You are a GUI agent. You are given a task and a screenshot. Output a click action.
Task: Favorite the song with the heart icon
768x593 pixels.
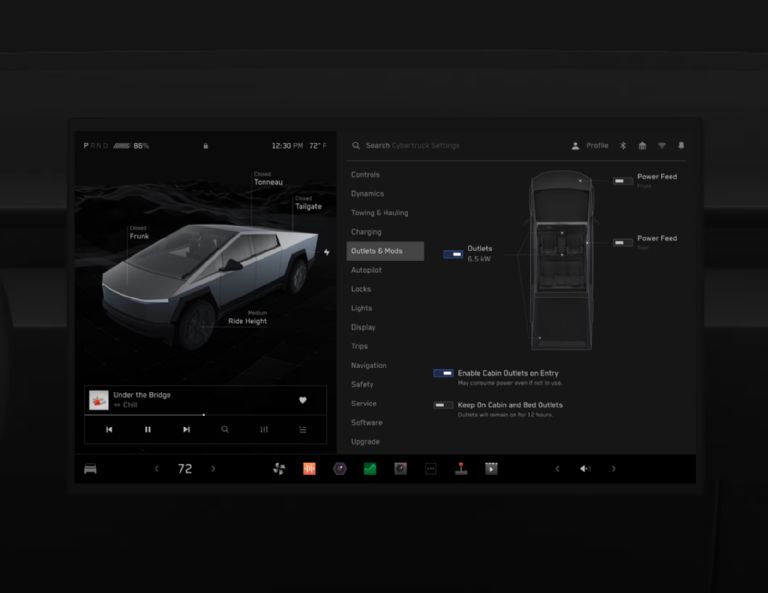(303, 400)
